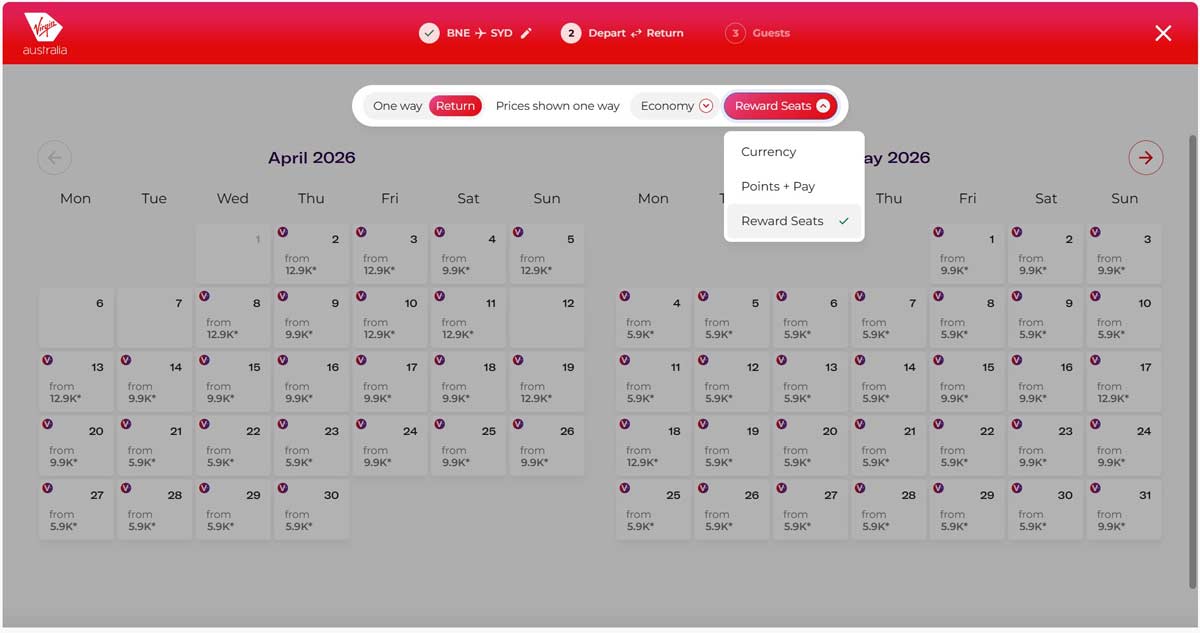Pick May 22 on the calendar
This screenshot has height=633, width=1200.
pyautogui.click(x=967, y=446)
